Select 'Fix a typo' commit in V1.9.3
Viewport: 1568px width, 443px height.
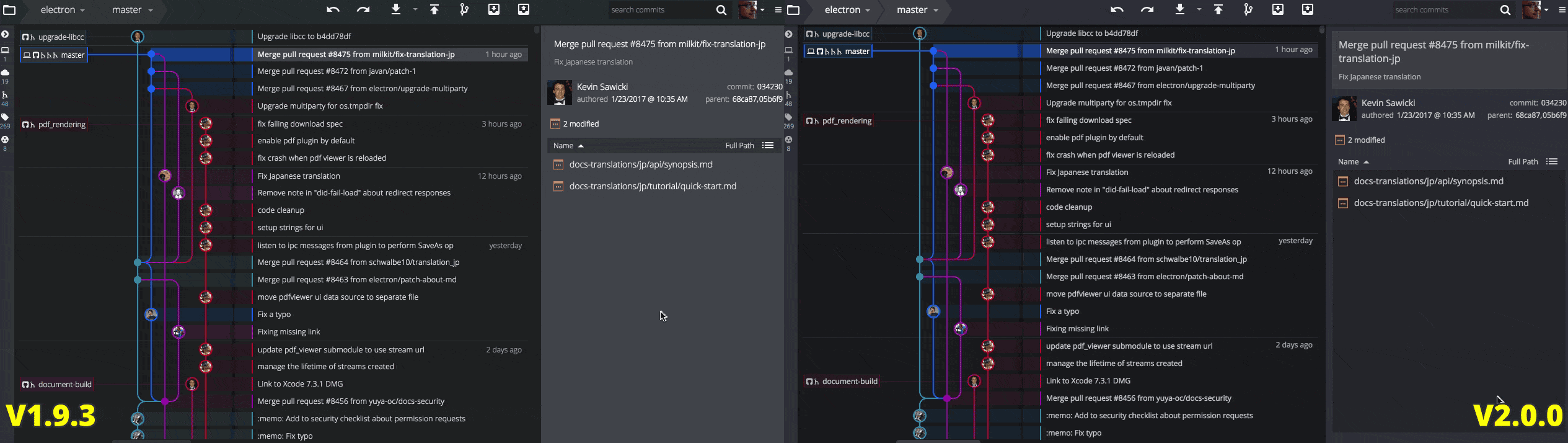click(274, 315)
